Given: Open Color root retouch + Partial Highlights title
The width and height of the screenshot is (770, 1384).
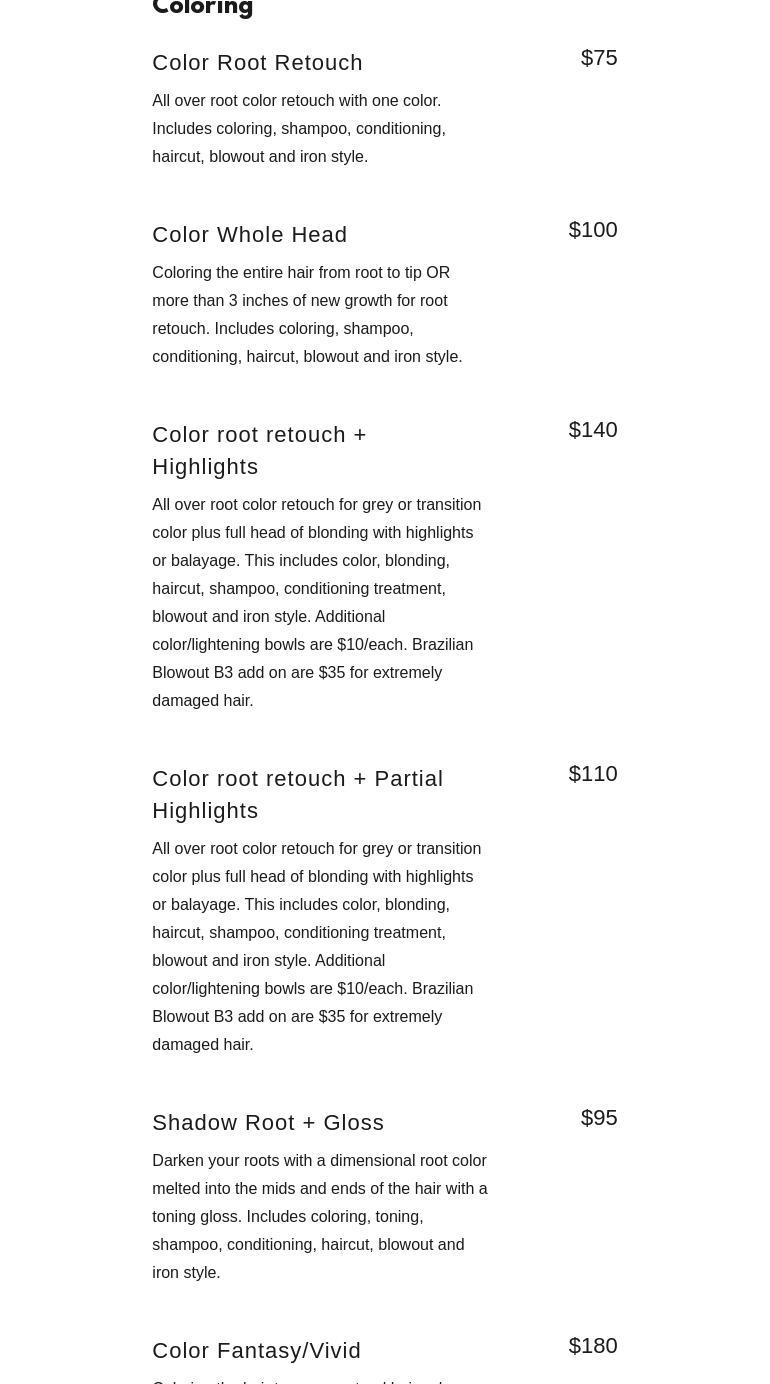Looking at the screenshot, I should (297, 794).
